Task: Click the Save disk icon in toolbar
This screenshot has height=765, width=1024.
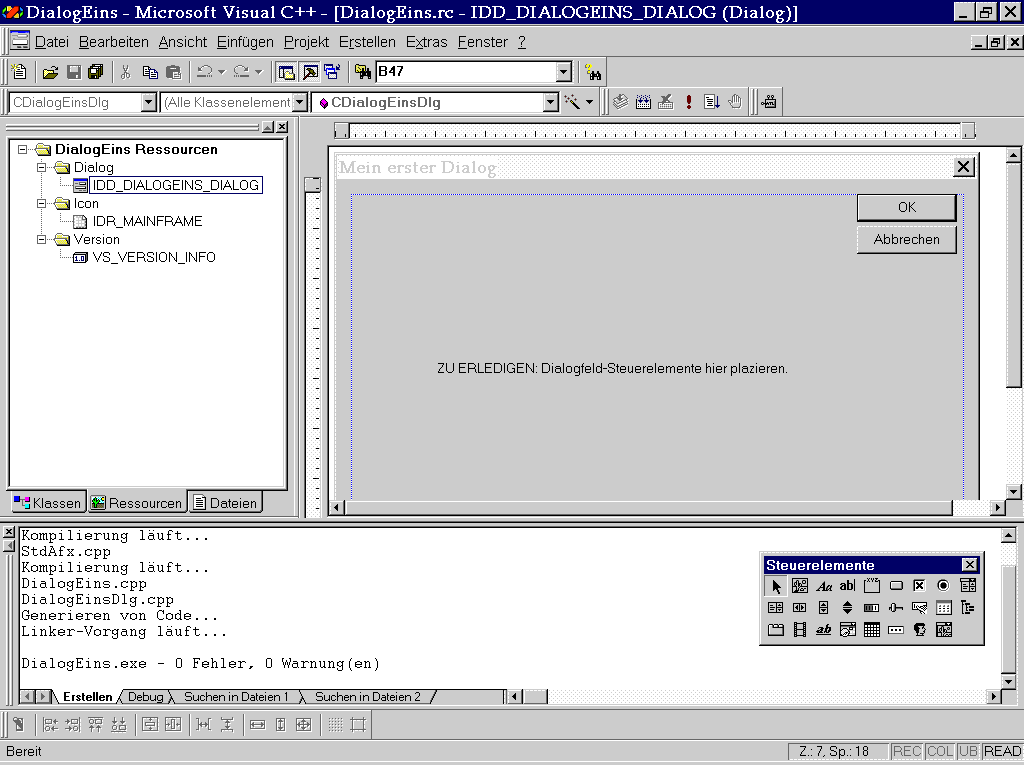Action: pos(74,72)
